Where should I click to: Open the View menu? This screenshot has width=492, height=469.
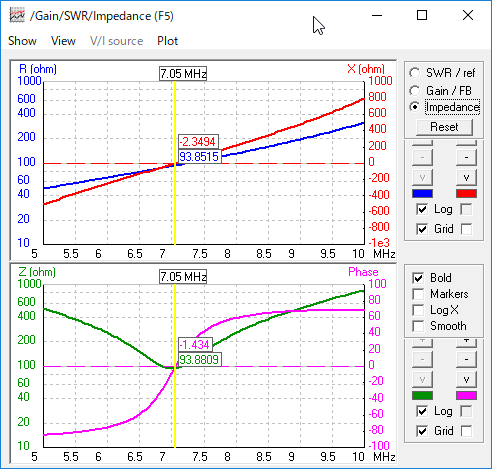click(x=63, y=41)
